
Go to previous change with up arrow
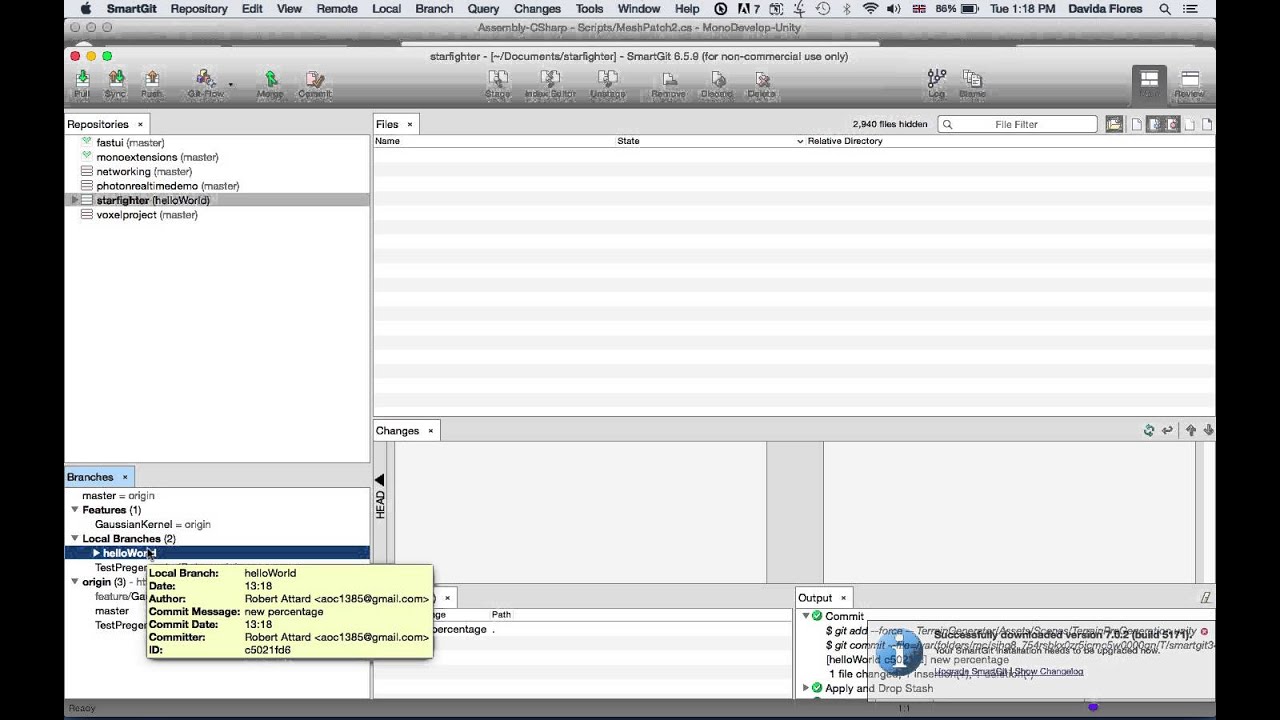click(x=1190, y=430)
